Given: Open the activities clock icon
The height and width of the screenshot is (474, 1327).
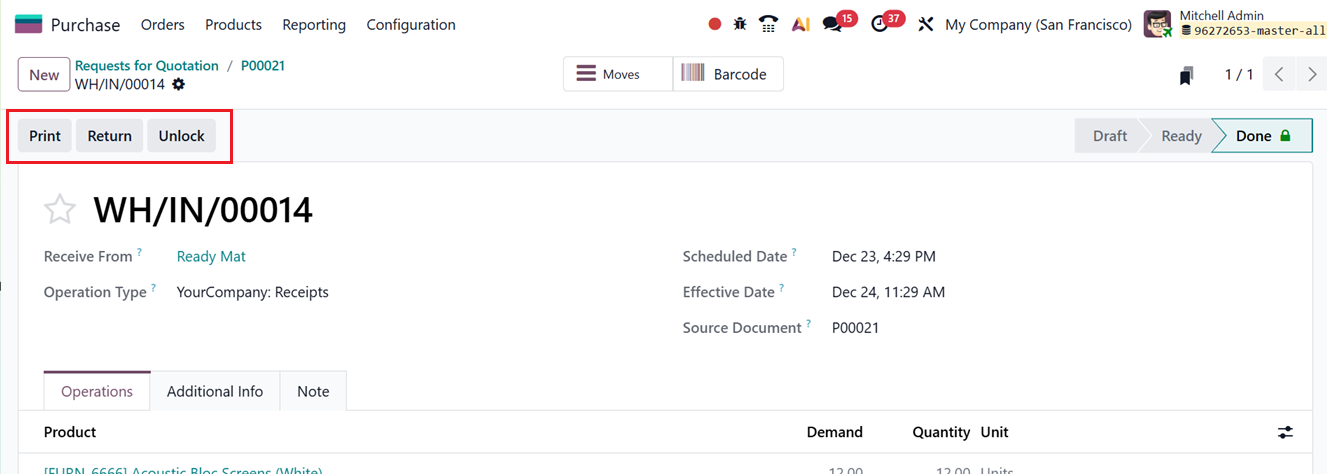Looking at the screenshot, I should pos(880,24).
